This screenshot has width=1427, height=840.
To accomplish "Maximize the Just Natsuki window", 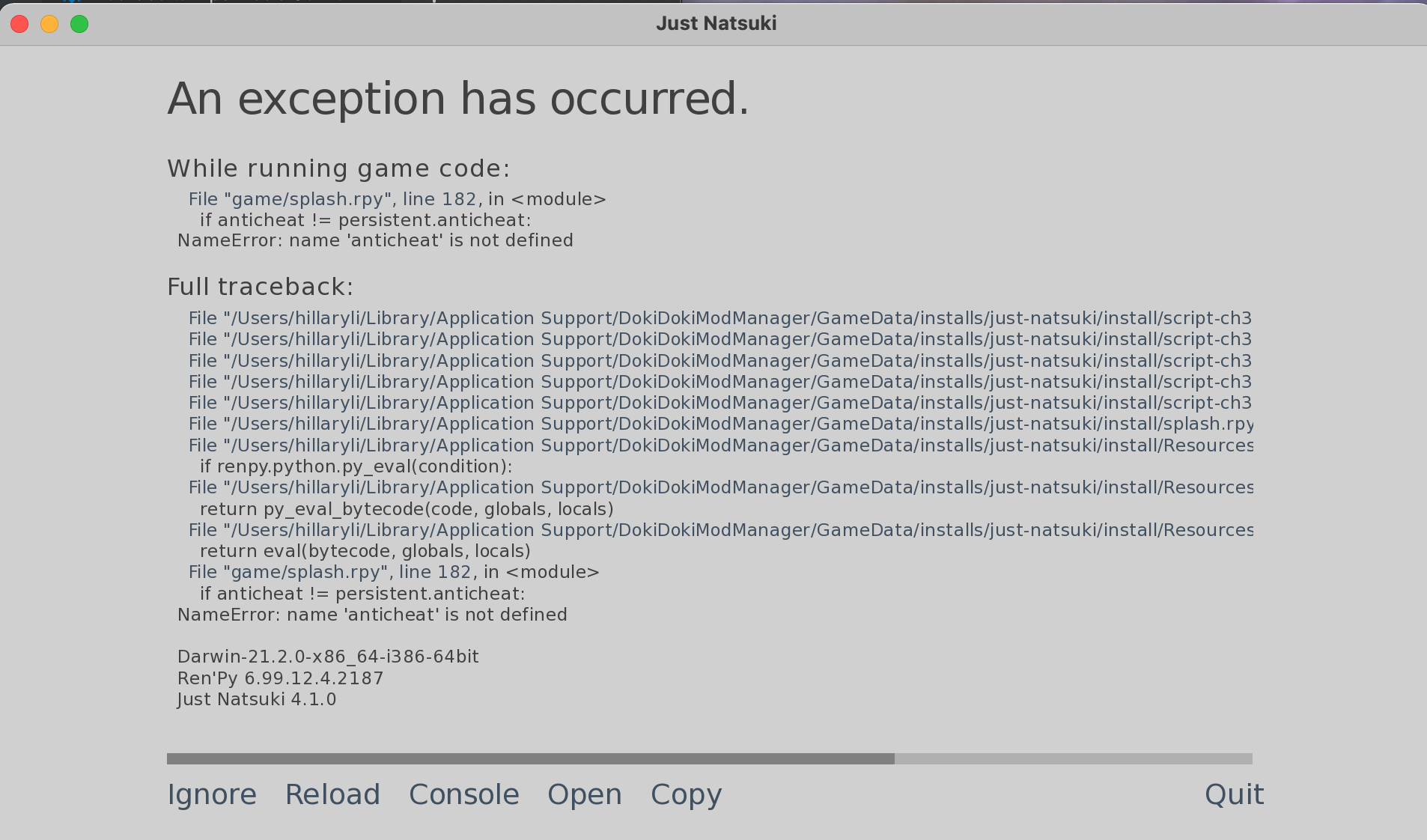I will (x=79, y=23).
